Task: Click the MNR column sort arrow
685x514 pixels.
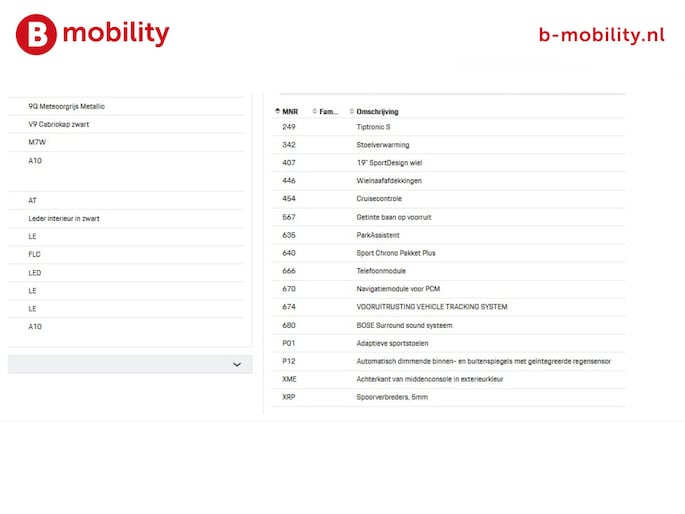Action: click(x=277, y=111)
